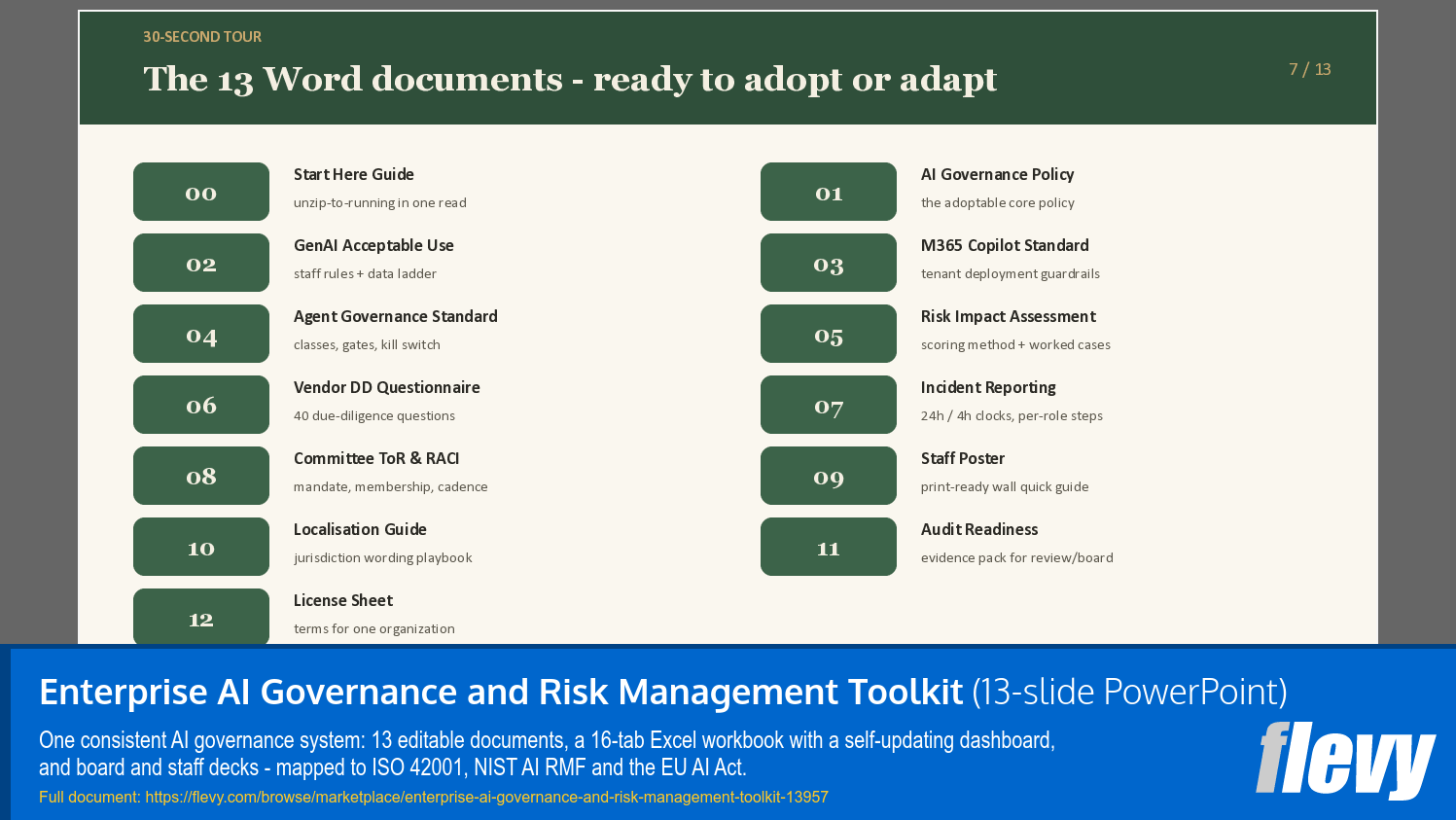Click the flevy logo
This screenshot has height=820, width=1456.
click(x=1345, y=760)
